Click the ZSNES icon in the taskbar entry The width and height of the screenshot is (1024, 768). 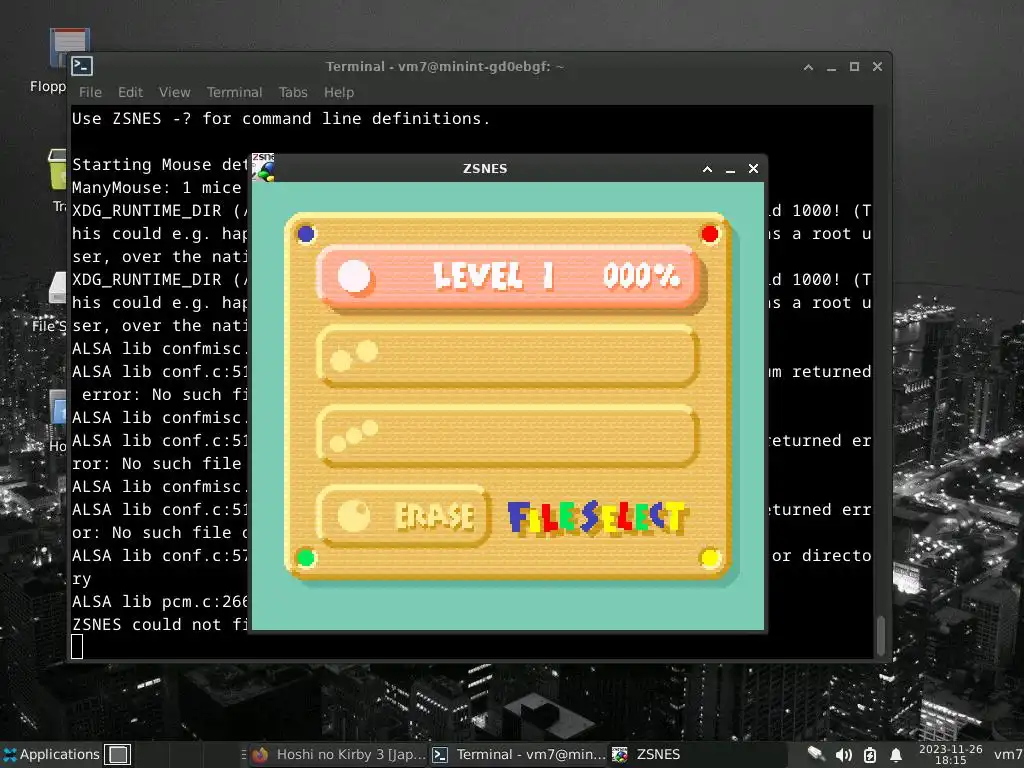[620, 754]
